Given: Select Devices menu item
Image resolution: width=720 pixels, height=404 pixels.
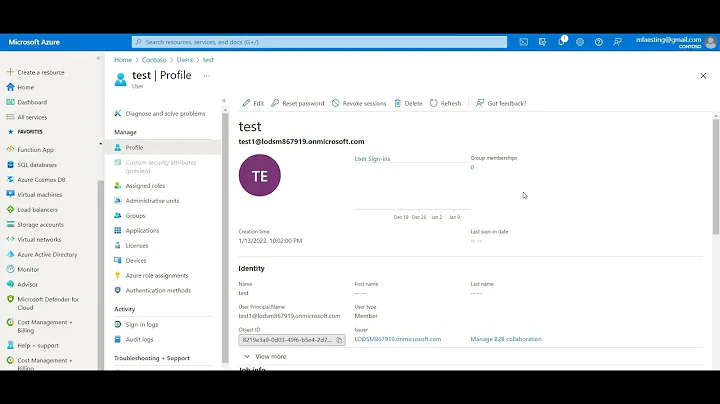Looking at the screenshot, I should [135, 260].
